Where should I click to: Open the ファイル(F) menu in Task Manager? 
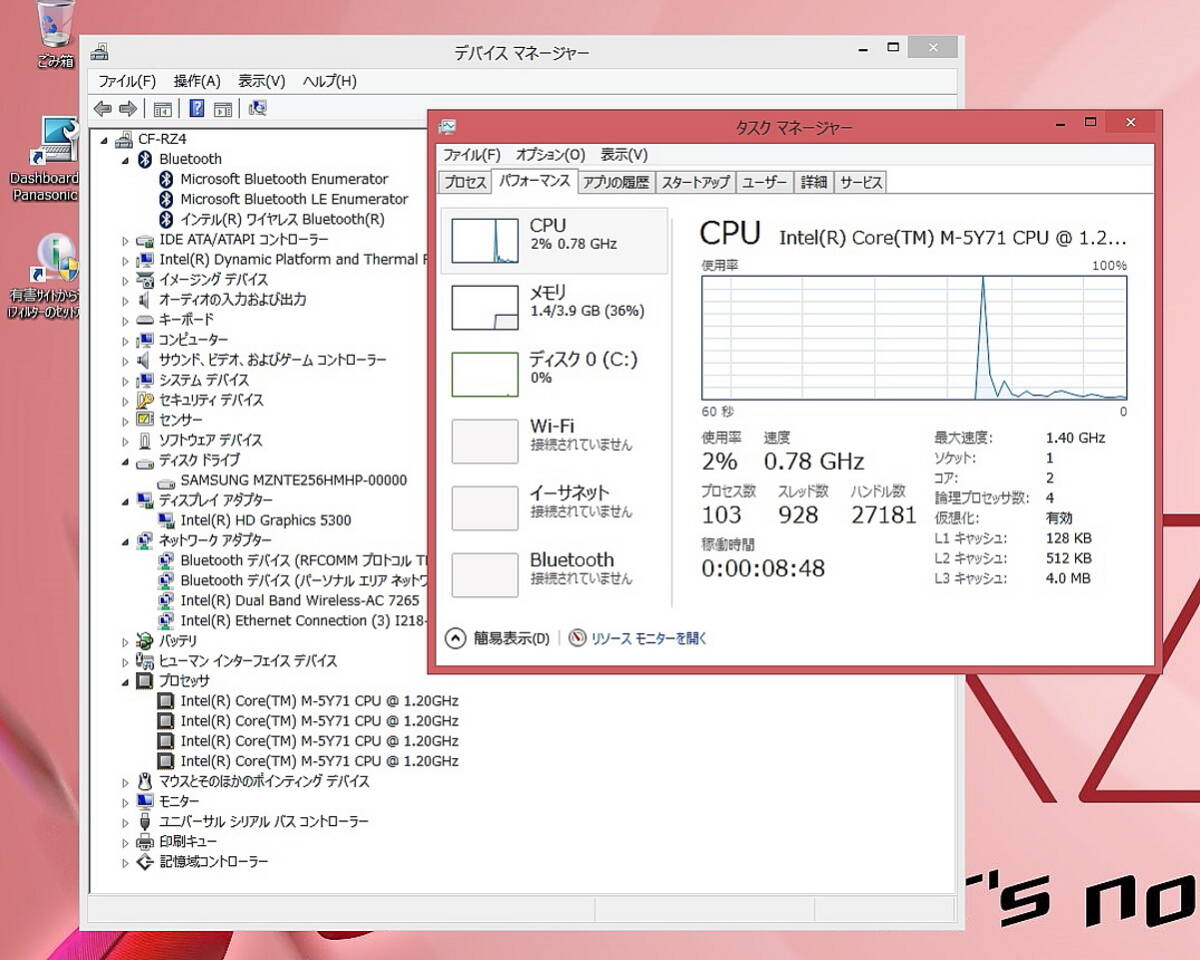click(471, 155)
